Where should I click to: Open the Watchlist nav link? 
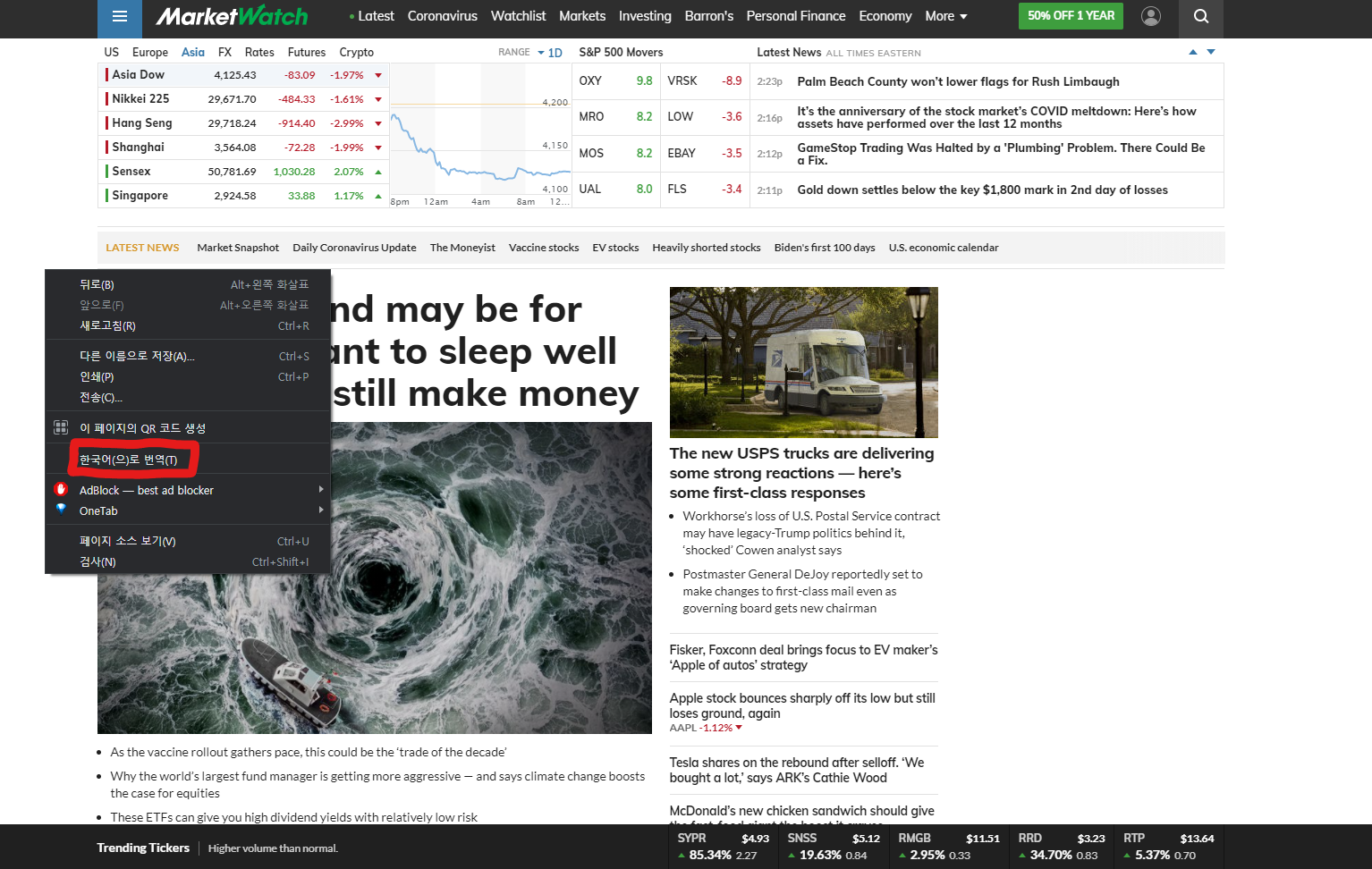[518, 16]
